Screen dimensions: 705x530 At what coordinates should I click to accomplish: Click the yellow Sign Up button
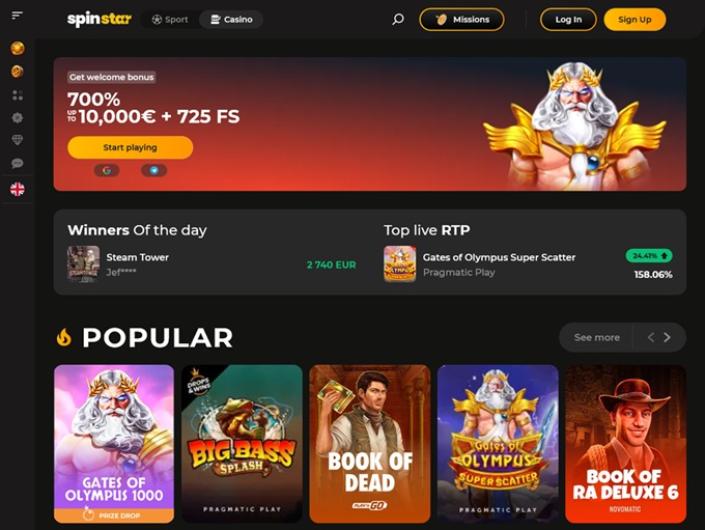634,20
